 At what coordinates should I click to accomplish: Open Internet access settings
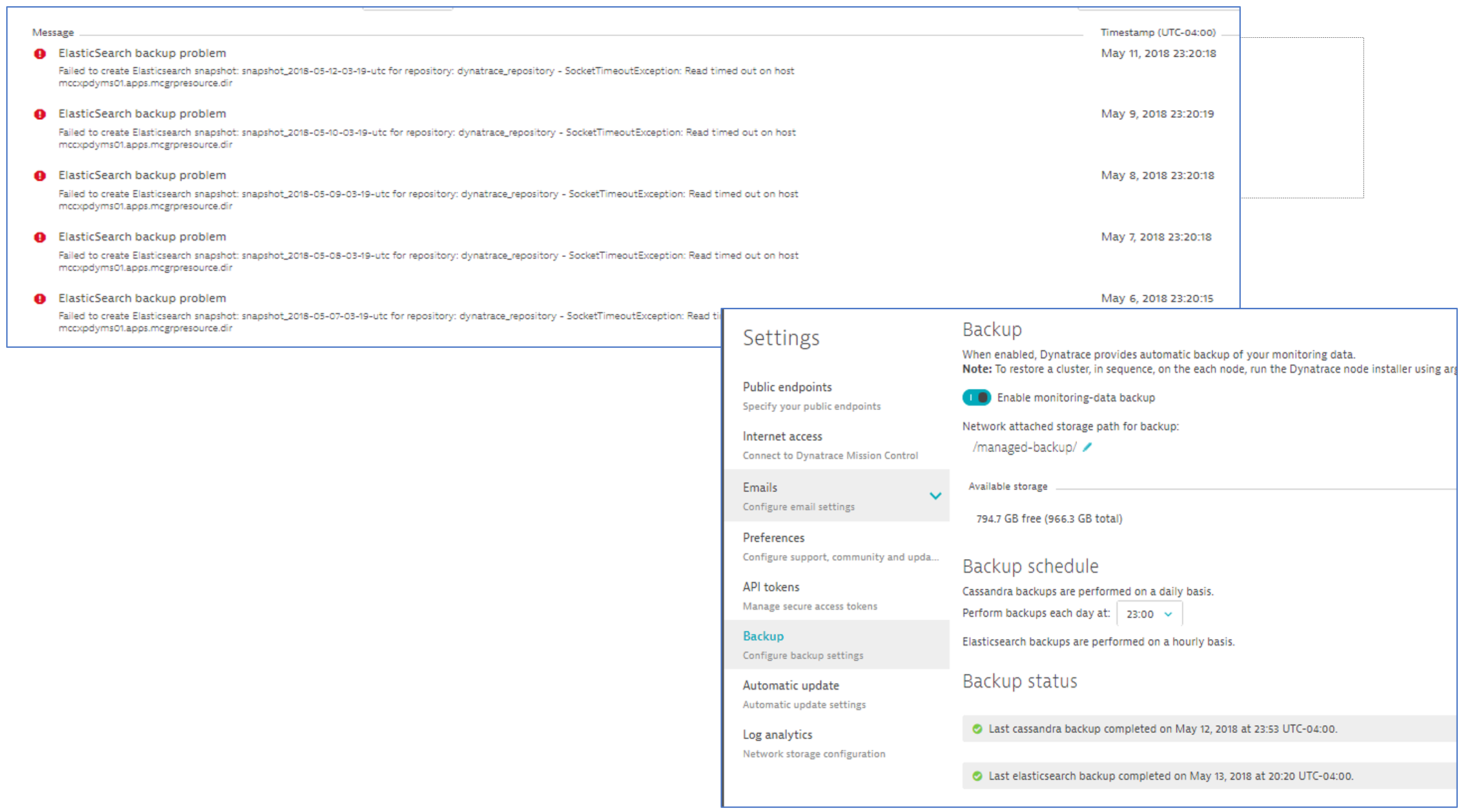(782, 437)
